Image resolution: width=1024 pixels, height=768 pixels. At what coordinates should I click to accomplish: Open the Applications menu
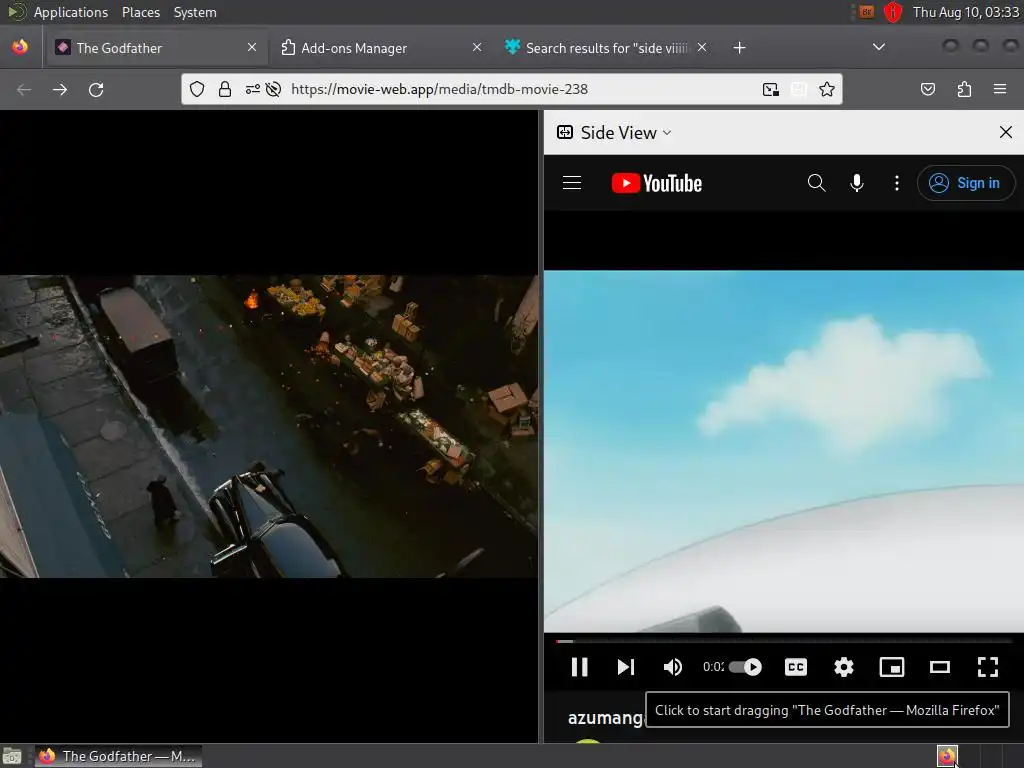(71, 12)
